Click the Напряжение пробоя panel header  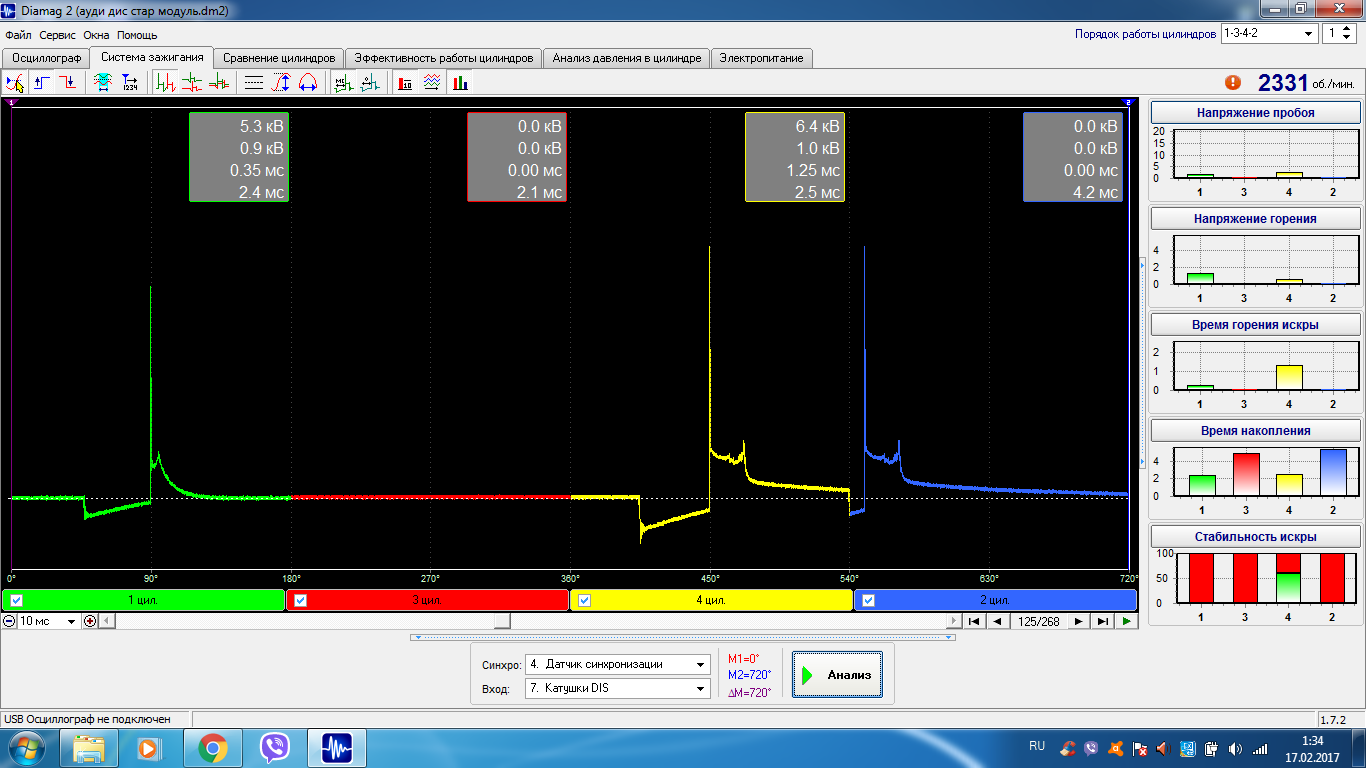pyautogui.click(x=1255, y=113)
